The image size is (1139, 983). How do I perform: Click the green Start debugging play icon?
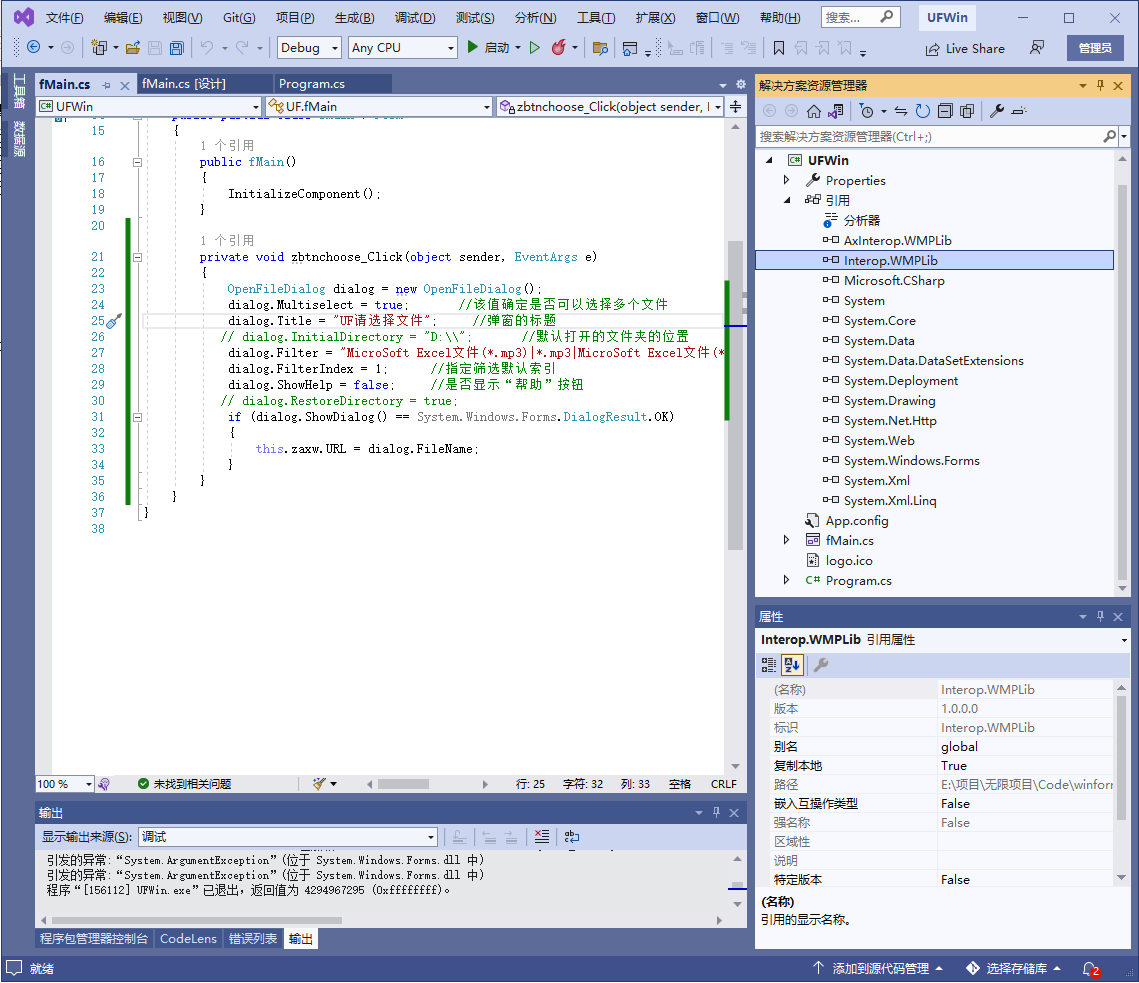(472, 47)
